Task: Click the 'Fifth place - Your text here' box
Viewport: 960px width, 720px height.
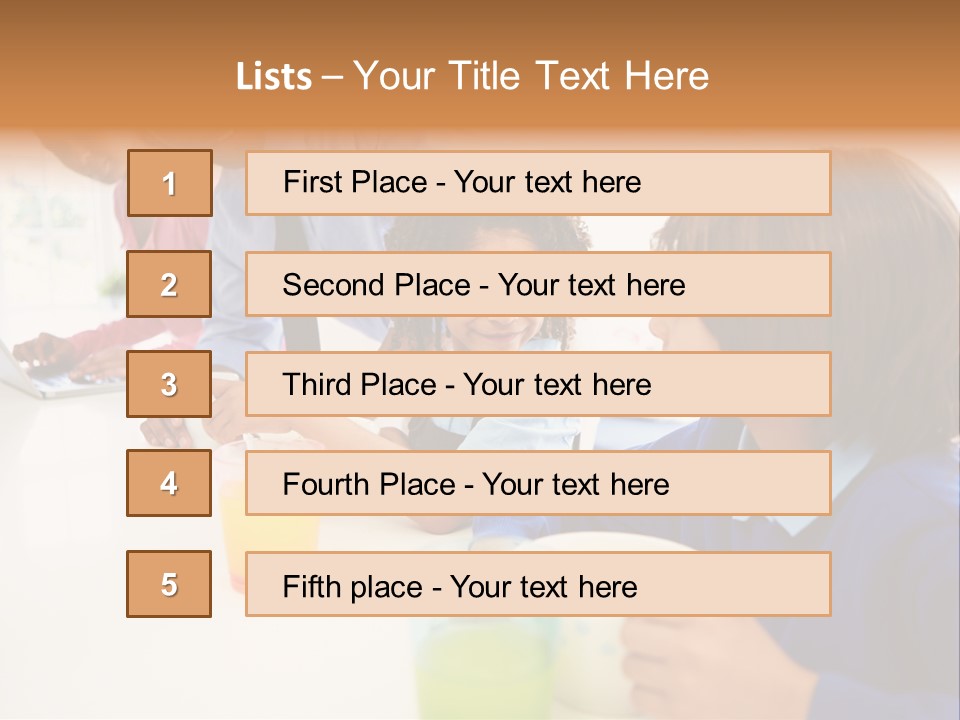Action: (x=538, y=584)
